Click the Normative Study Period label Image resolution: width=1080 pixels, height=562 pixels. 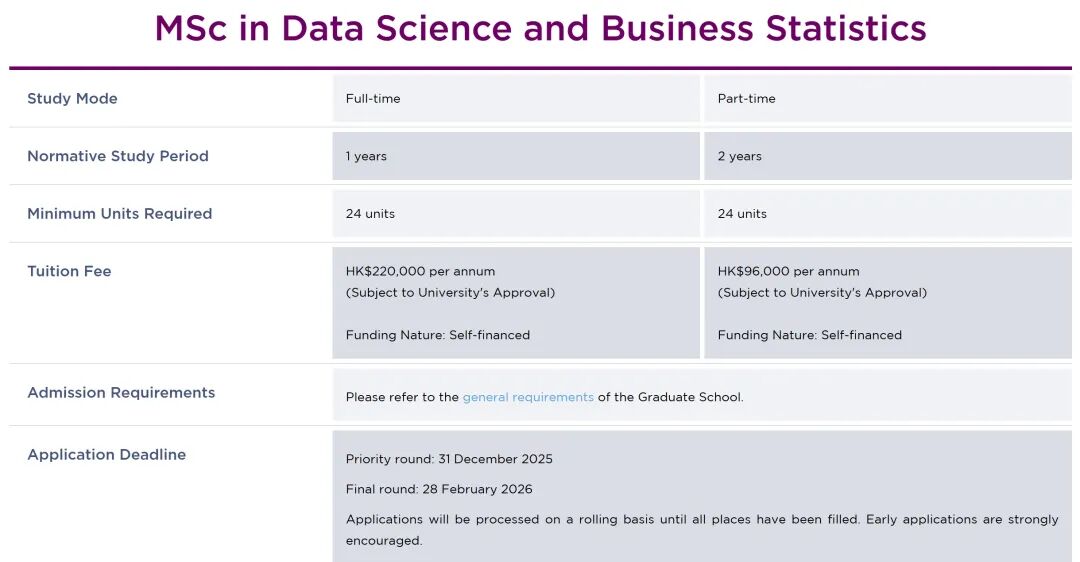click(x=118, y=156)
